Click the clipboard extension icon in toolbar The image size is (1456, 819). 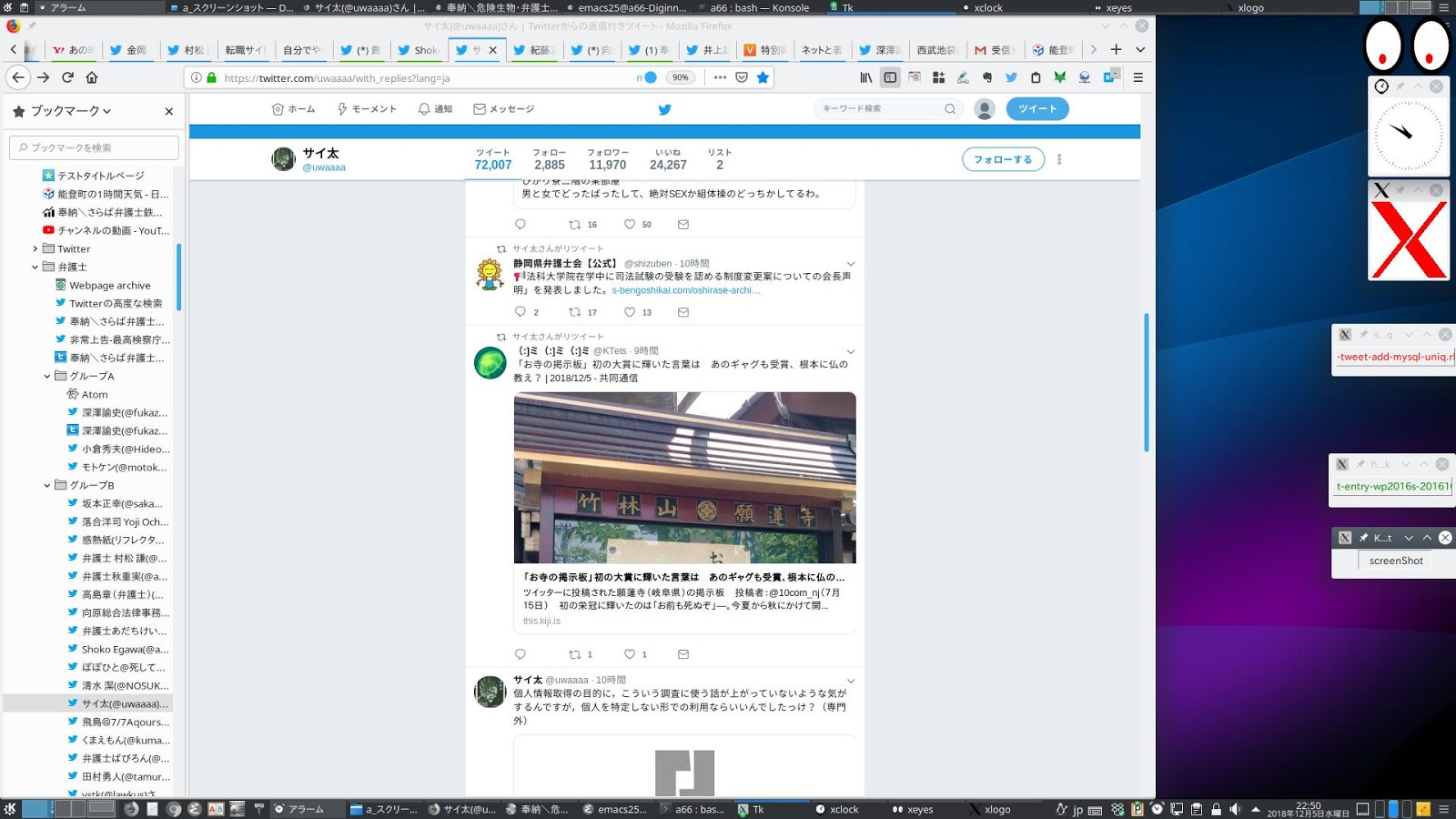[1036, 77]
